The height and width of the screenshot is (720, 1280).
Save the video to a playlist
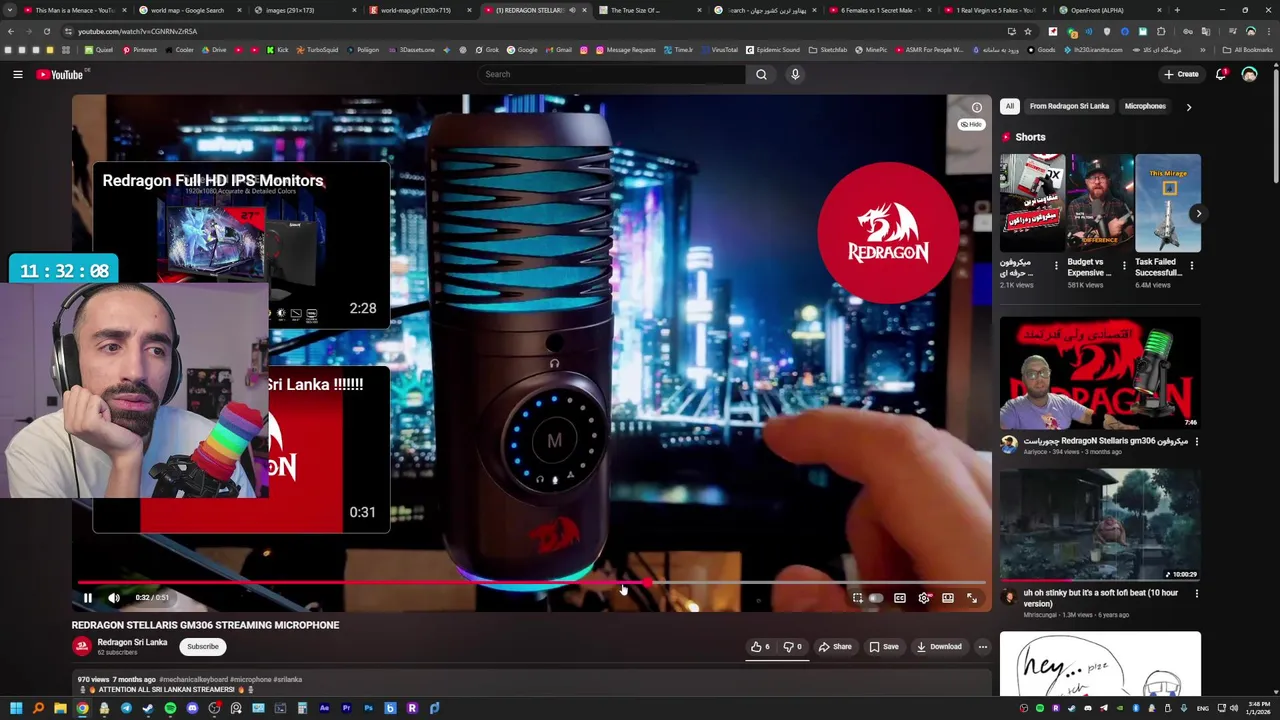[884, 647]
